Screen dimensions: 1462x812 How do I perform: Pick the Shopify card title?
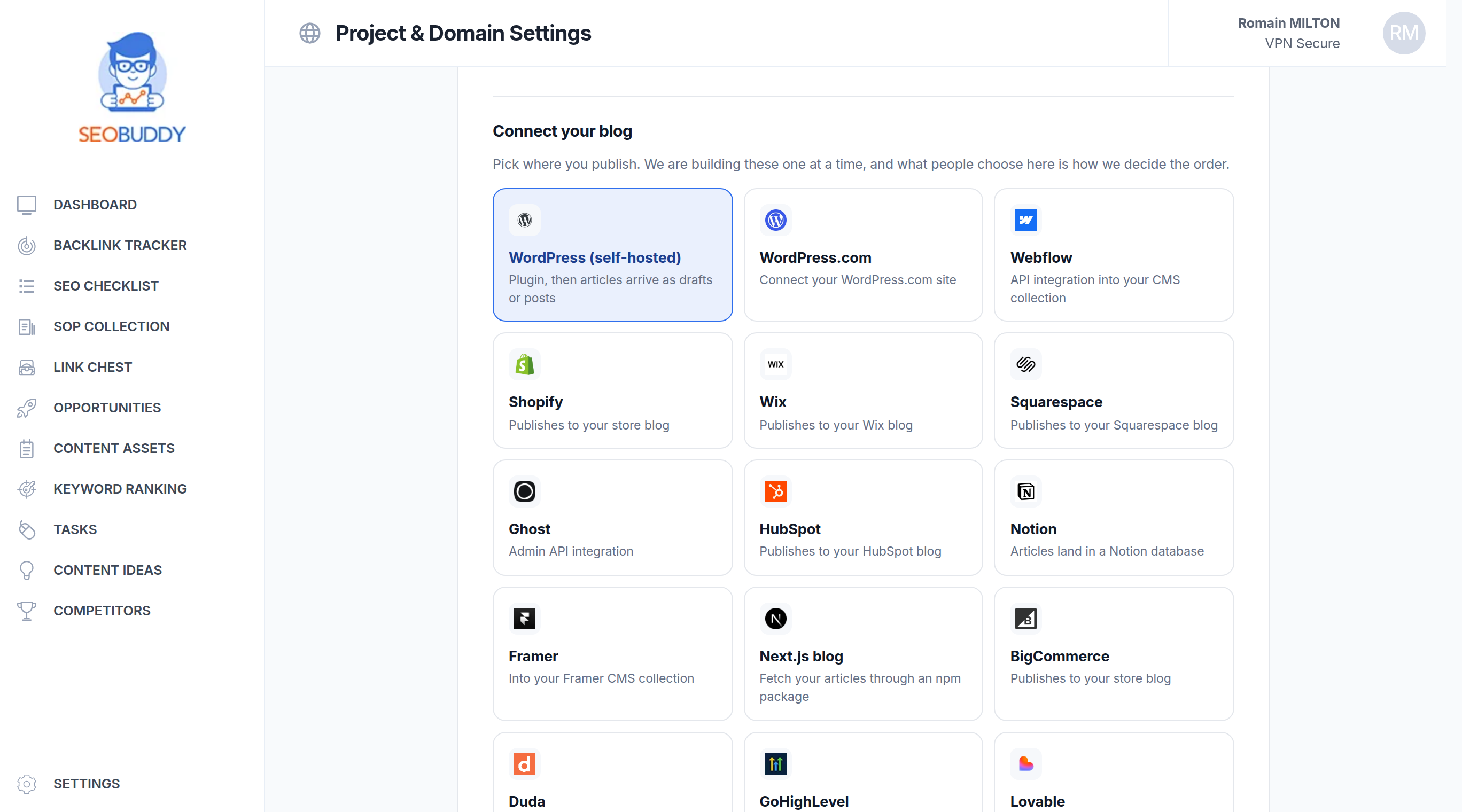[535, 402]
